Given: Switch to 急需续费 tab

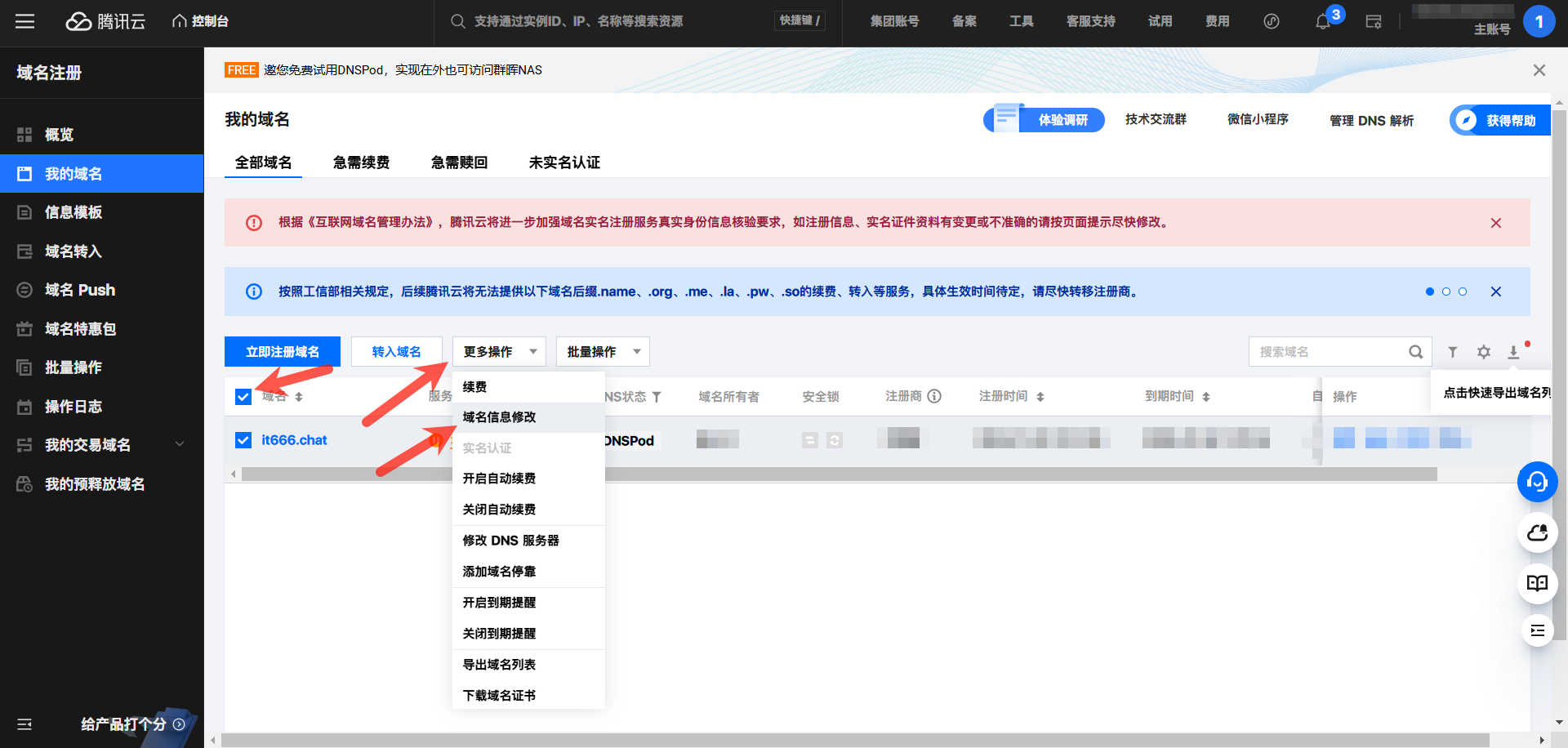Looking at the screenshot, I should 361,163.
